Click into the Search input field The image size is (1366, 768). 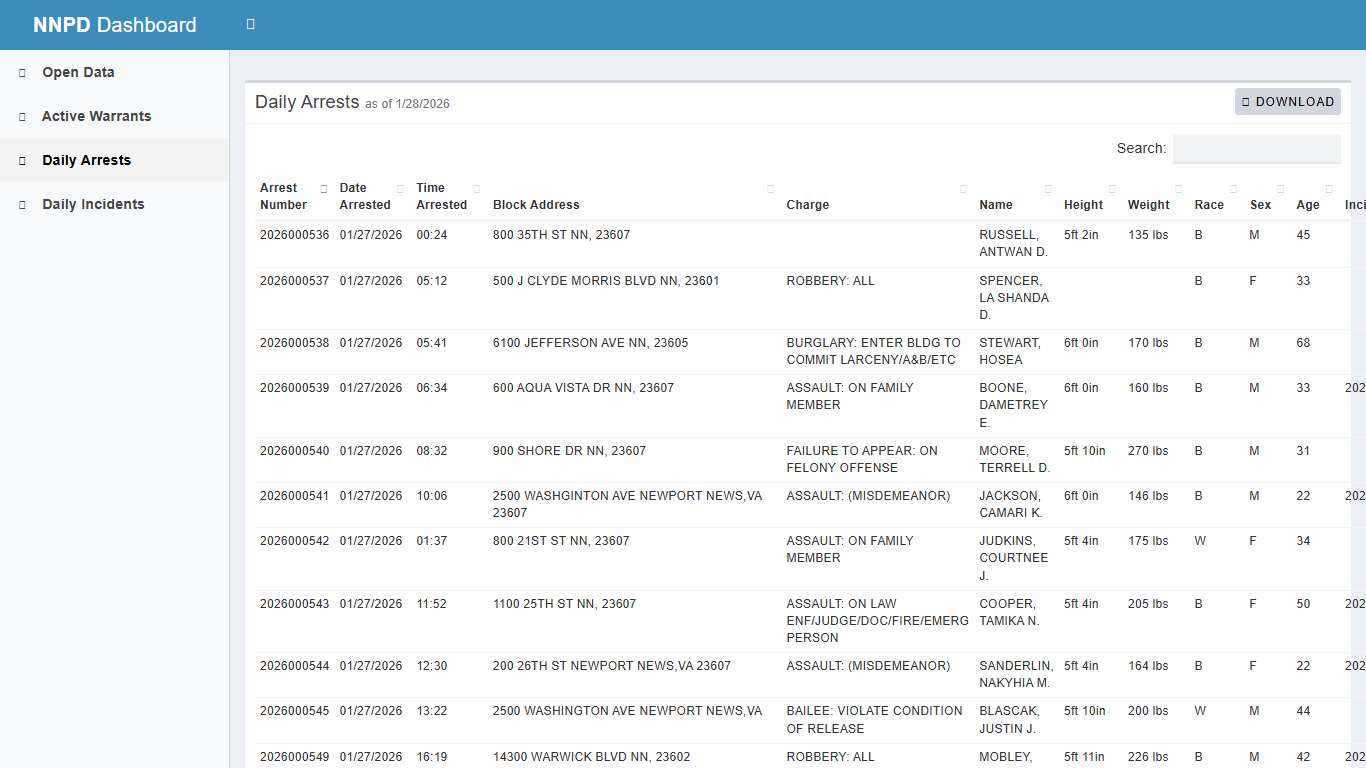[1256, 148]
